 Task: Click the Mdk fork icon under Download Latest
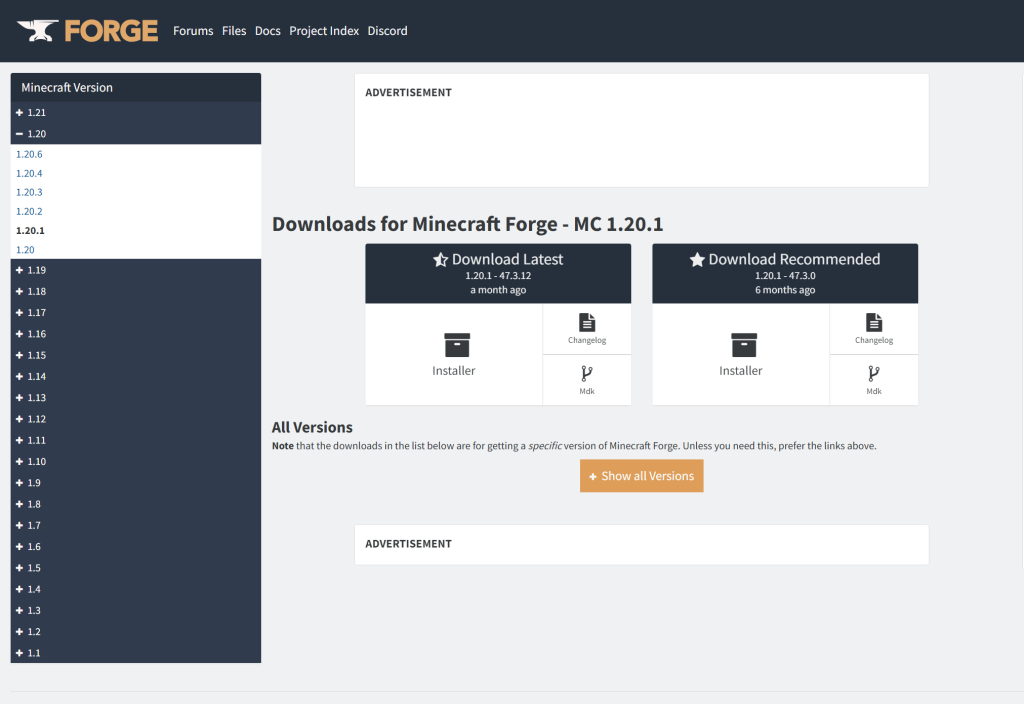[587, 374]
